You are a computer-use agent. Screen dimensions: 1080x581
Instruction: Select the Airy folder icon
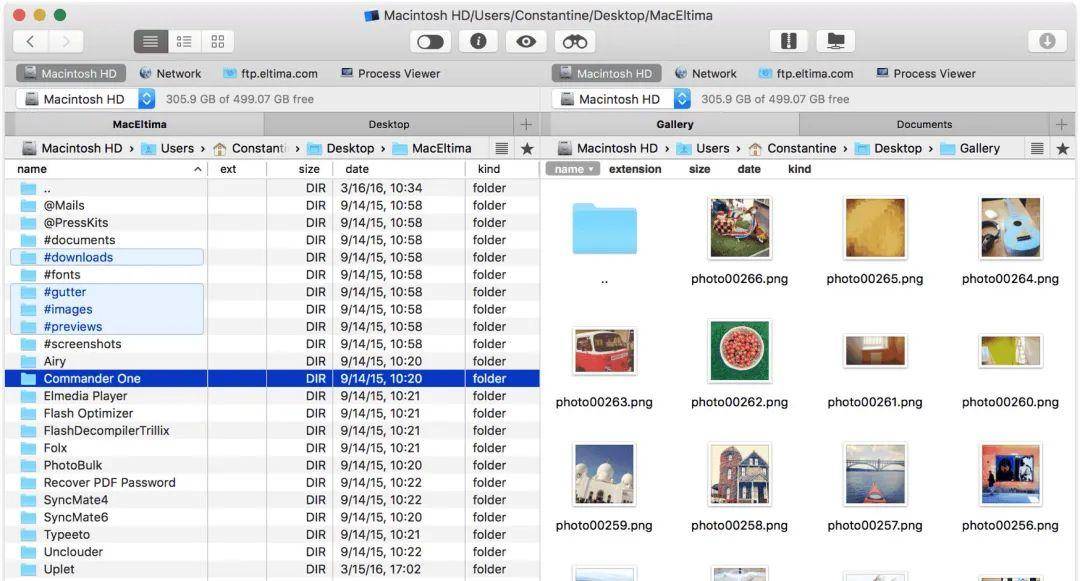pyautogui.click(x=28, y=361)
